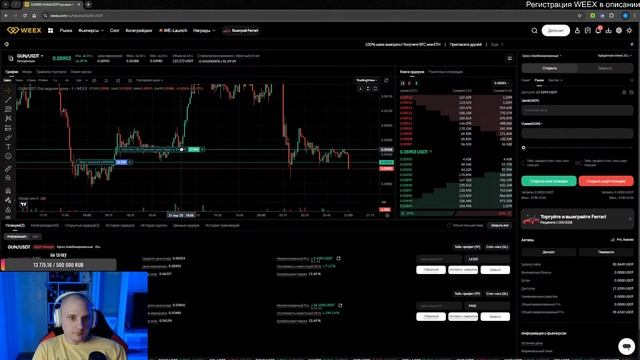Open order book precision 0.00001 dropdown
The image size is (640, 360).
(x=502, y=83)
